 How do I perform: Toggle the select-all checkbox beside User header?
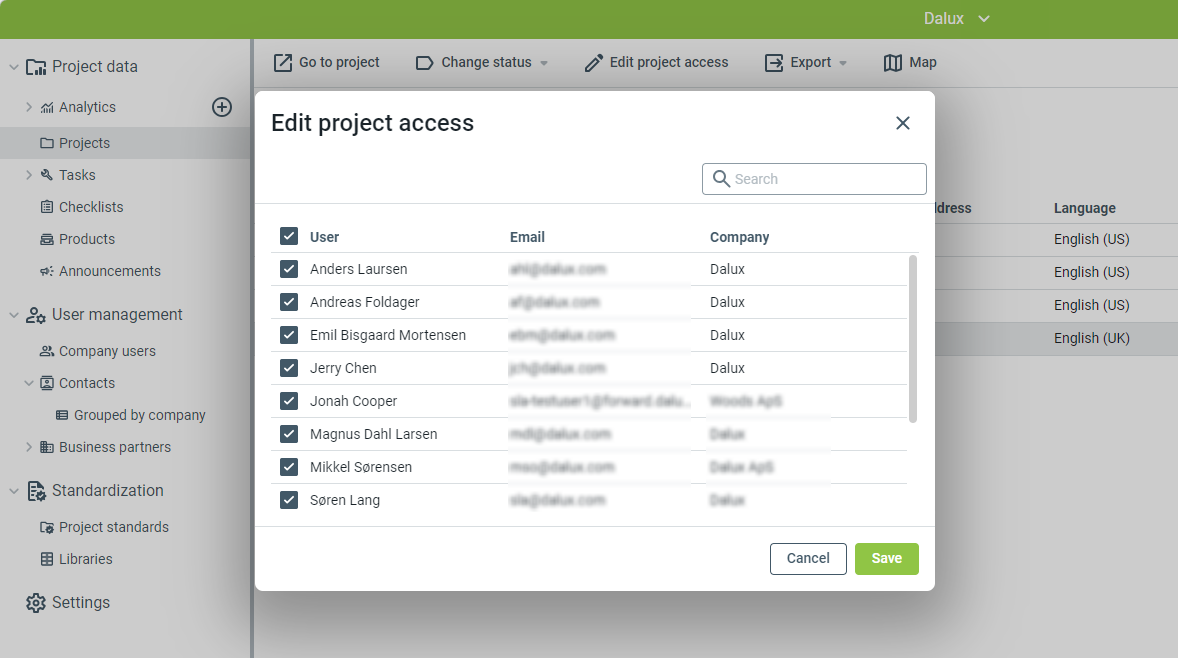(x=289, y=237)
